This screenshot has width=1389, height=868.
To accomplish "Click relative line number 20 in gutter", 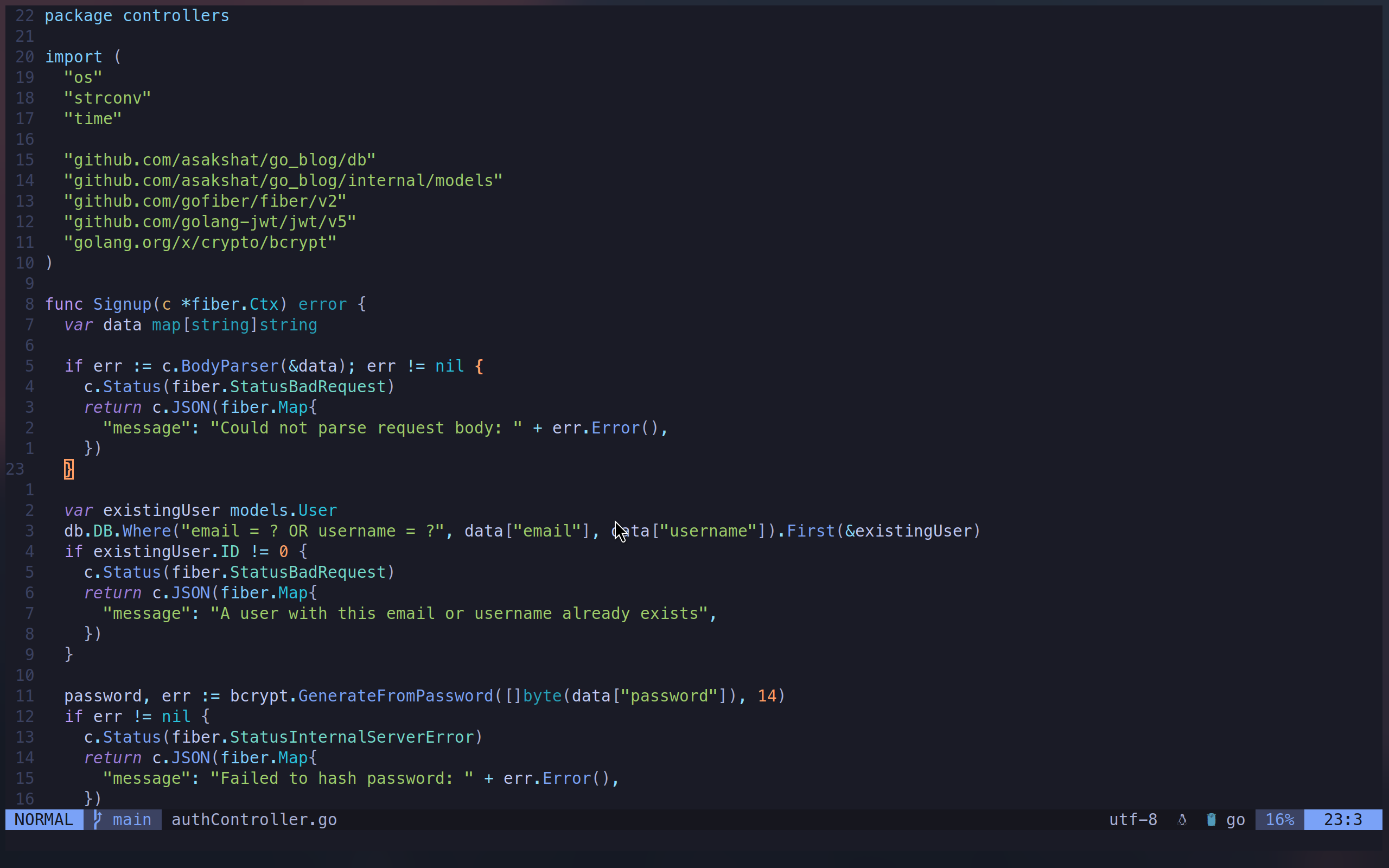I will tap(24, 57).
